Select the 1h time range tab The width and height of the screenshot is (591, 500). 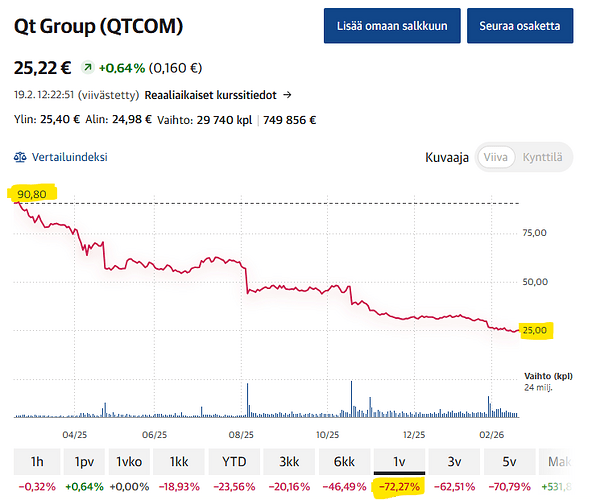point(37,462)
